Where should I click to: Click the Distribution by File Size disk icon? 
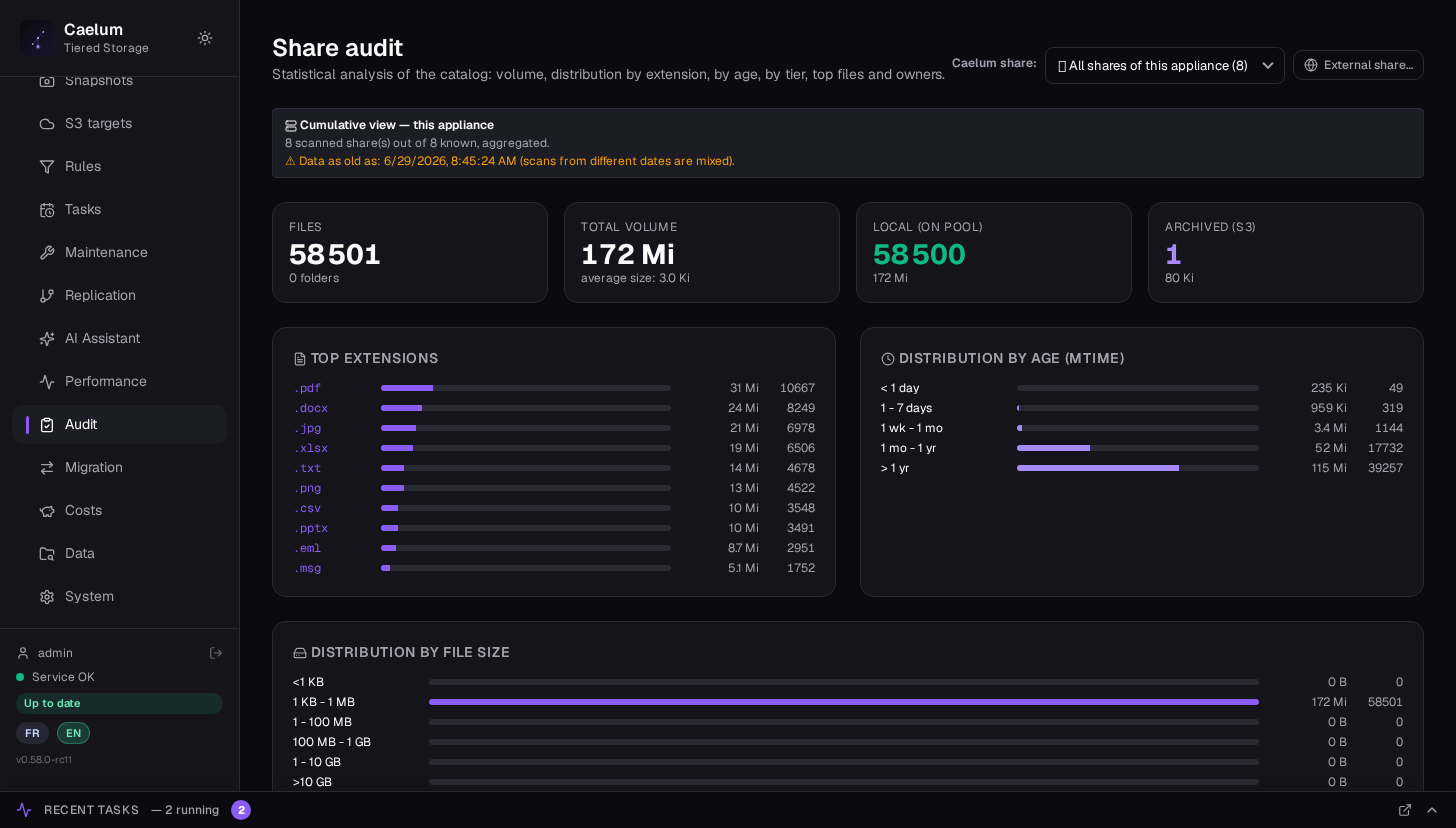point(300,653)
